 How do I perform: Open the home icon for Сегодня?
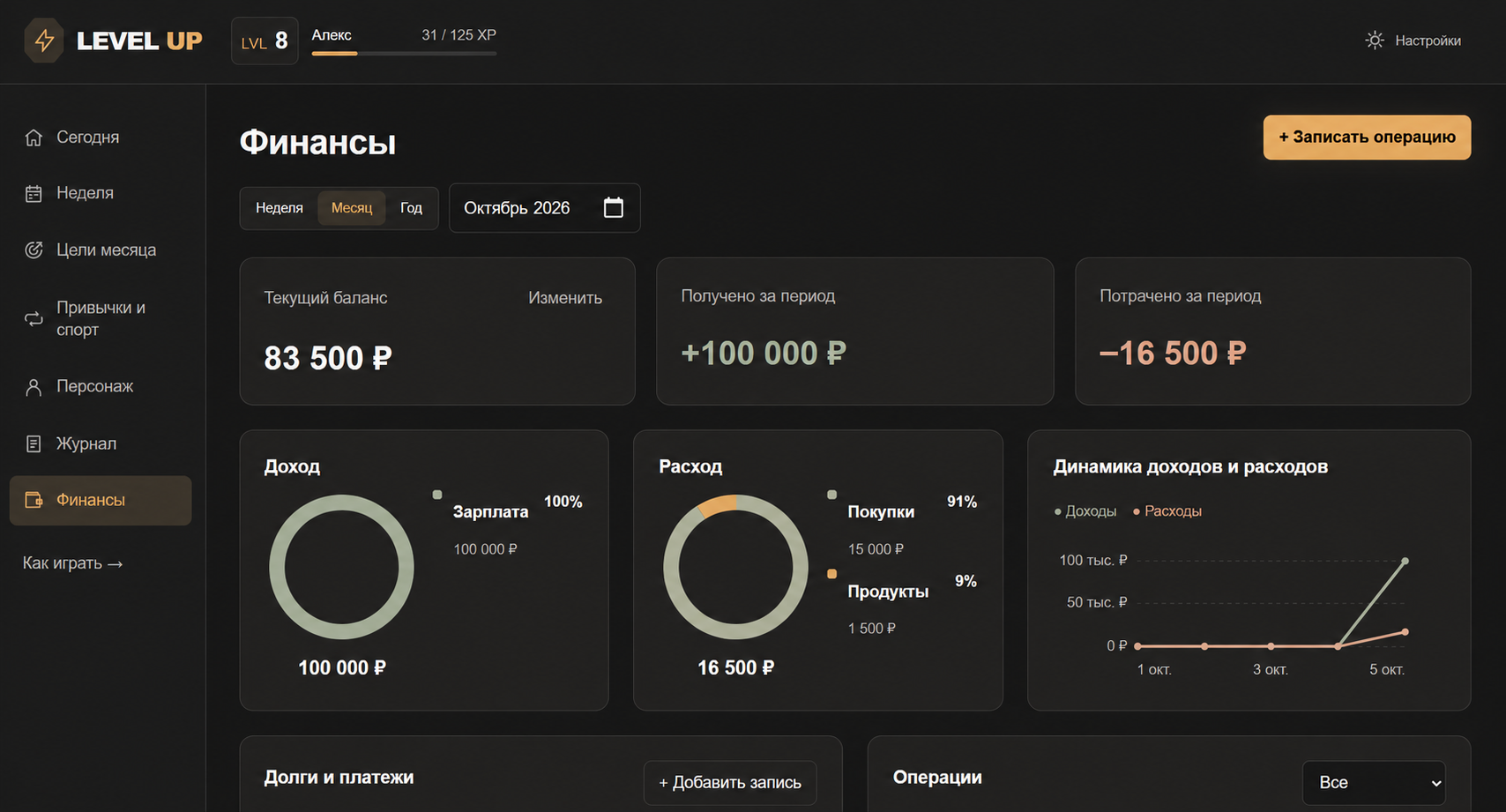(34, 138)
